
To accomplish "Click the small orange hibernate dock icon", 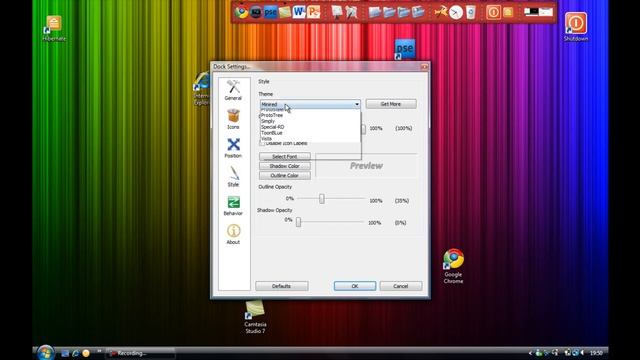I will [508, 12].
